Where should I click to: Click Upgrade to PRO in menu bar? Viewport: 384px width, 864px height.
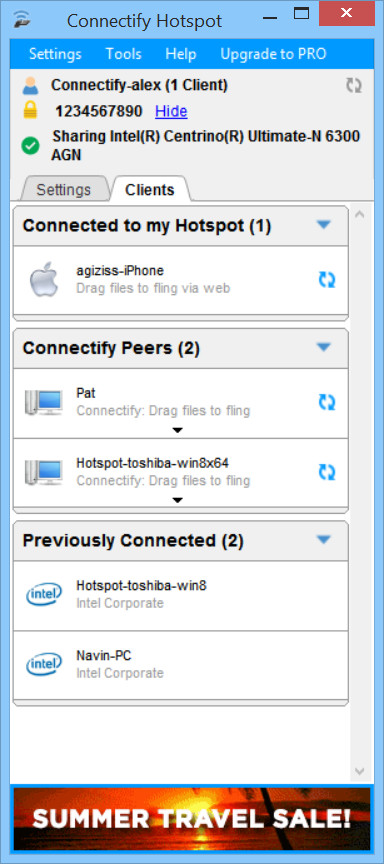(273, 54)
